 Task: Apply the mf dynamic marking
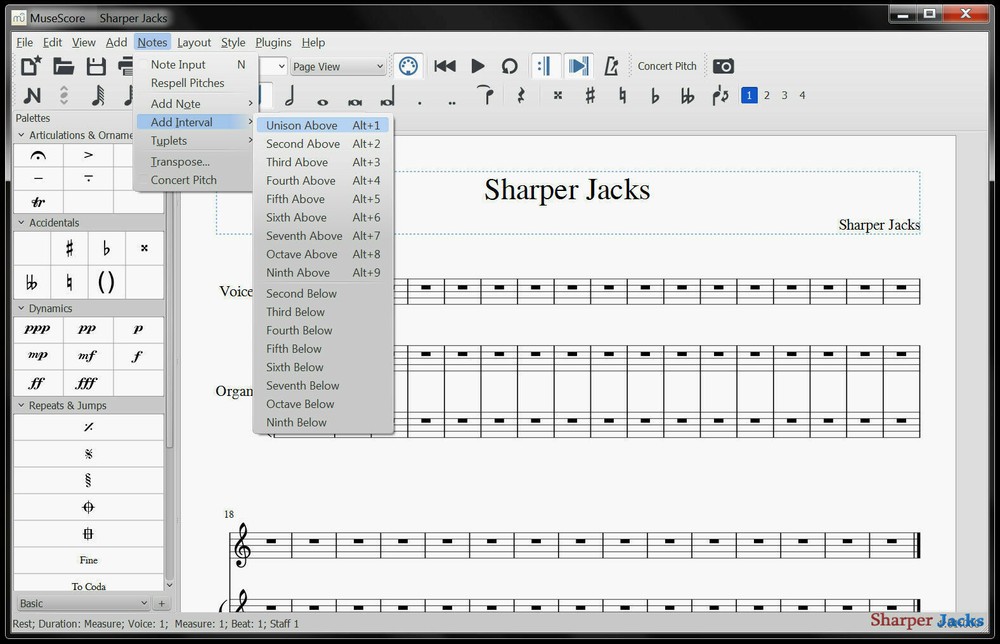(86, 354)
